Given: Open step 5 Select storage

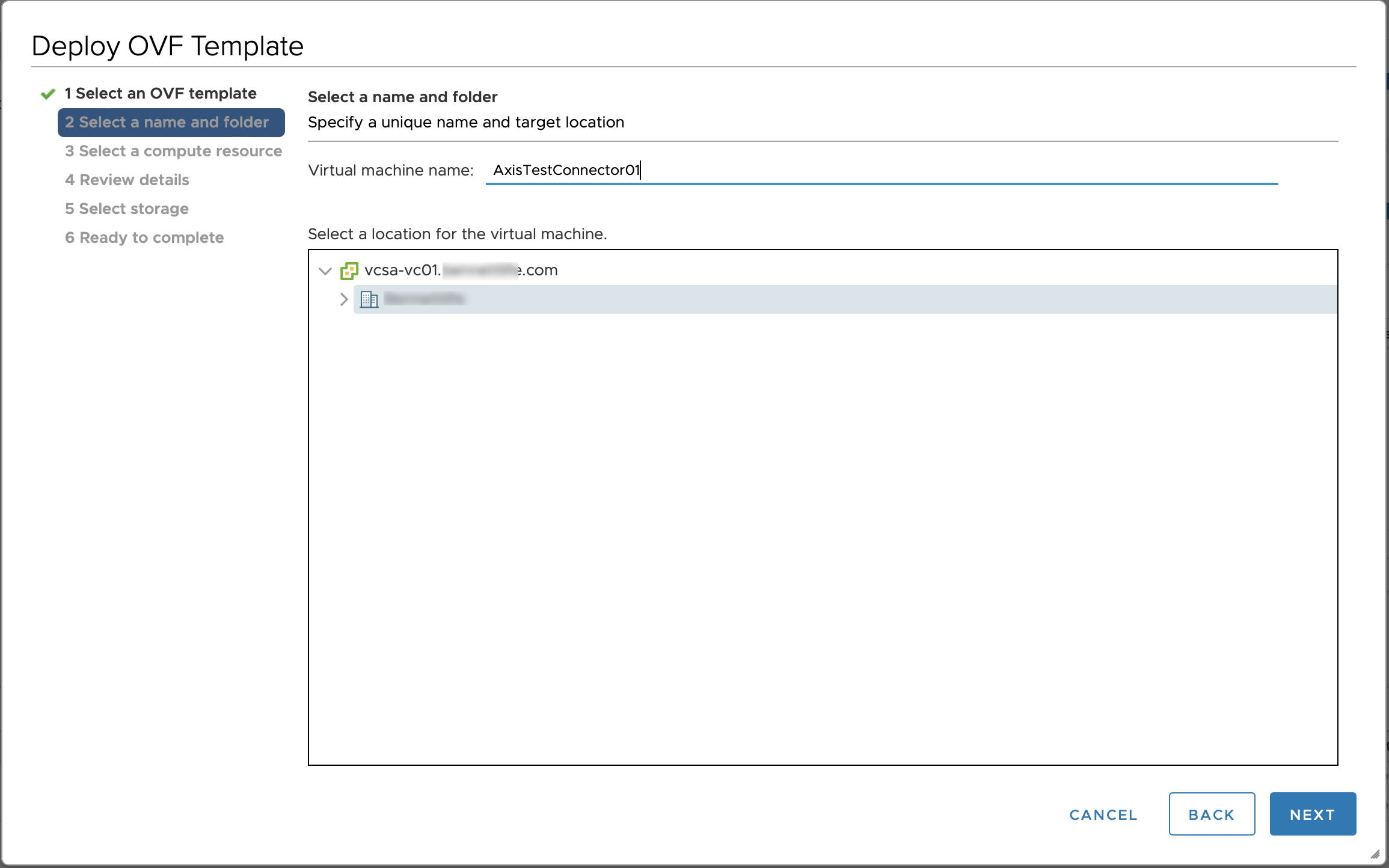Looking at the screenshot, I should [127, 209].
